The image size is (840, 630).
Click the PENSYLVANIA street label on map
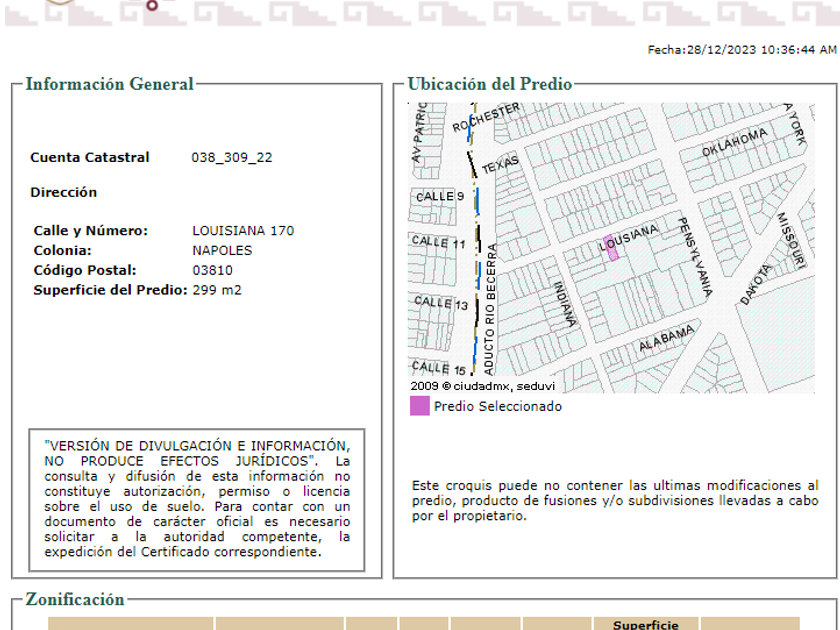click(x=694, y=256)
